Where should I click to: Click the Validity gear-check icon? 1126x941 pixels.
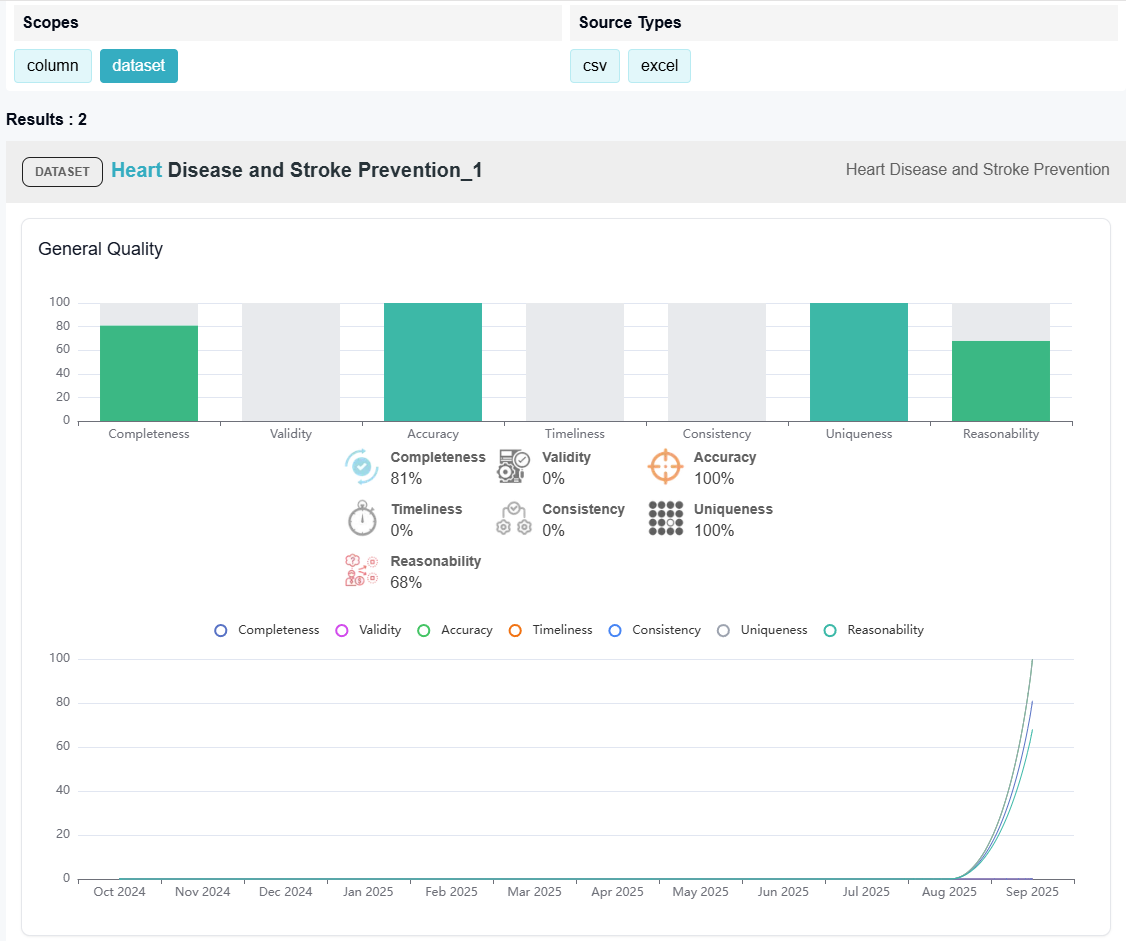[x=513, y=467]
